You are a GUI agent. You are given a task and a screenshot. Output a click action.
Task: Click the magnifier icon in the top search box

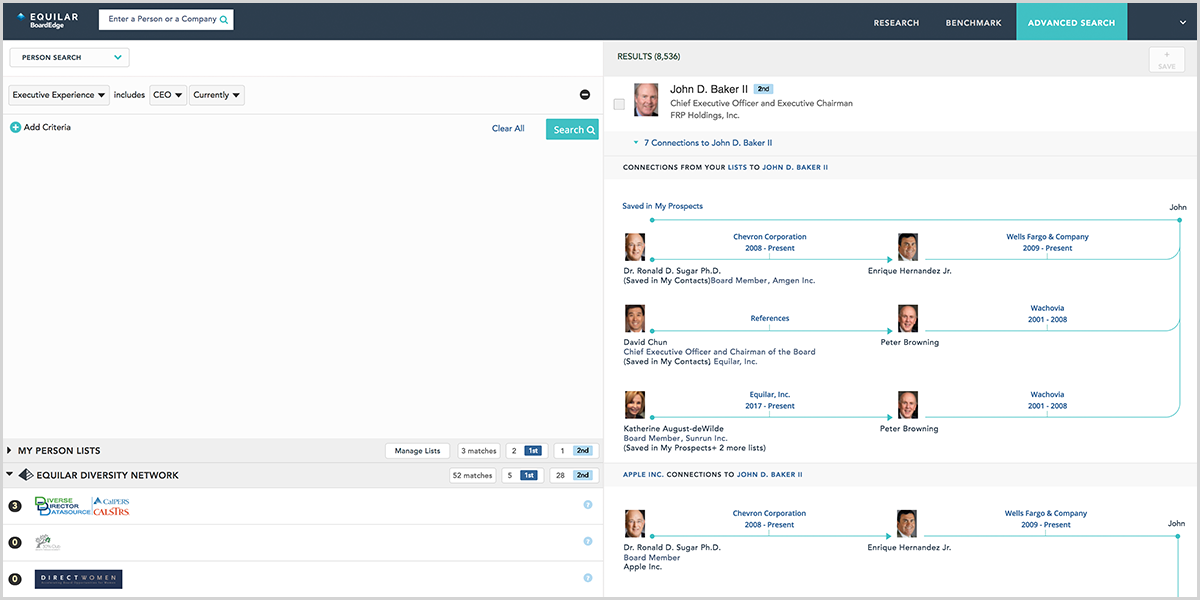click(224, 19)
